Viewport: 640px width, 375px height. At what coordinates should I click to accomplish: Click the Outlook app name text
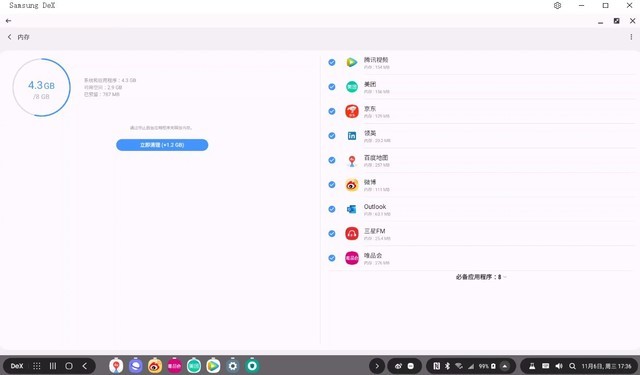[375, 206]
